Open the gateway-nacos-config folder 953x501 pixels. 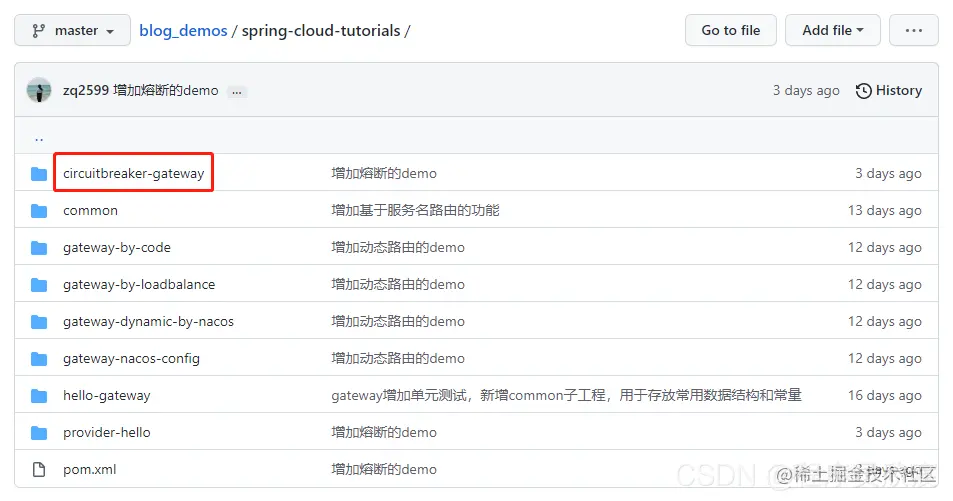click(x=131, y=359)
